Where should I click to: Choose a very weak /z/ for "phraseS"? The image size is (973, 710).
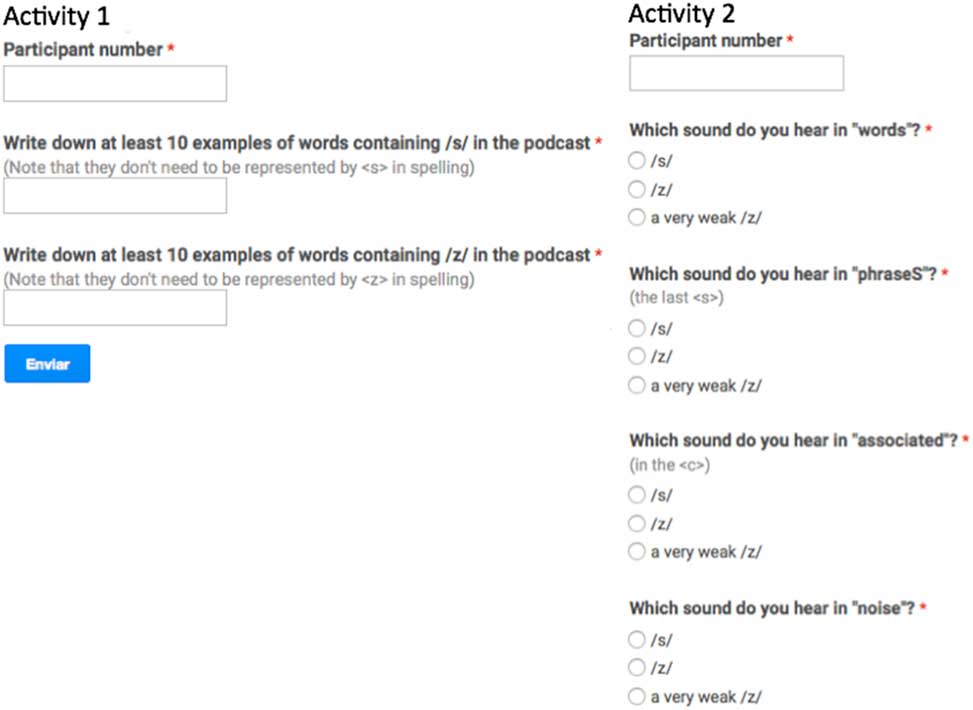click(637, 385)
